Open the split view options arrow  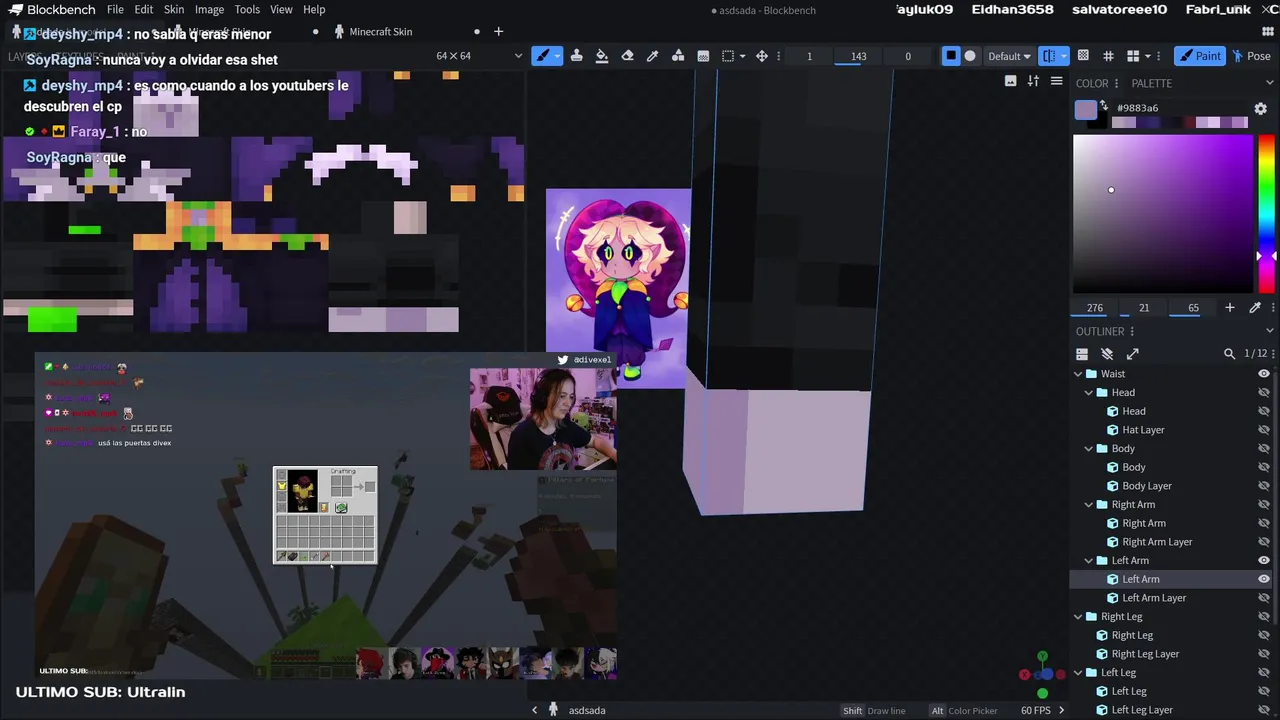pos(1148,56)
